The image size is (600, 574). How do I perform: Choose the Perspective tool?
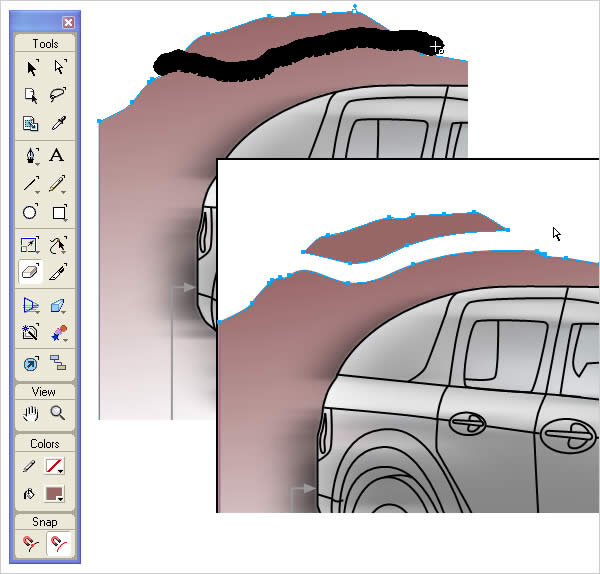tap(31, 305)
